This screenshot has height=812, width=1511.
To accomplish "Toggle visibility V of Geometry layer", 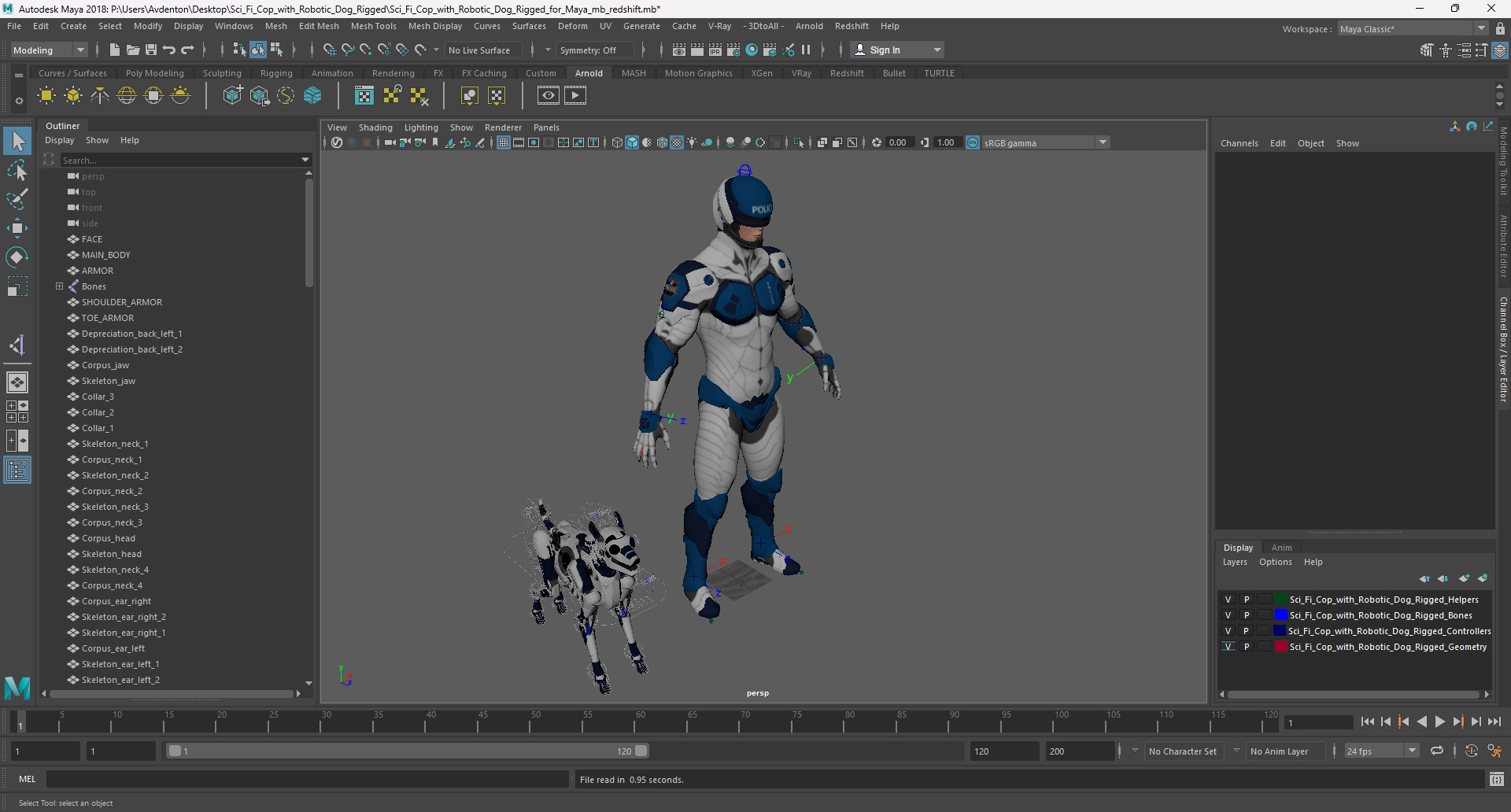I will click(x=1228, y=647).
